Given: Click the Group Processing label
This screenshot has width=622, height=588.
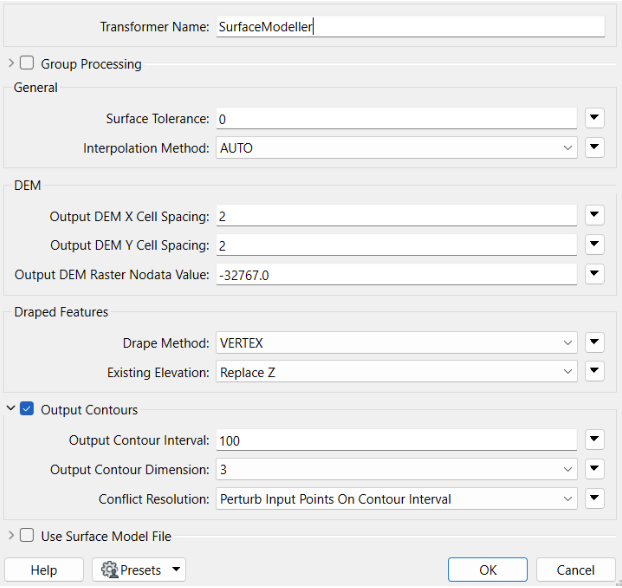Looking at the screenshot, I should point(91,64).
